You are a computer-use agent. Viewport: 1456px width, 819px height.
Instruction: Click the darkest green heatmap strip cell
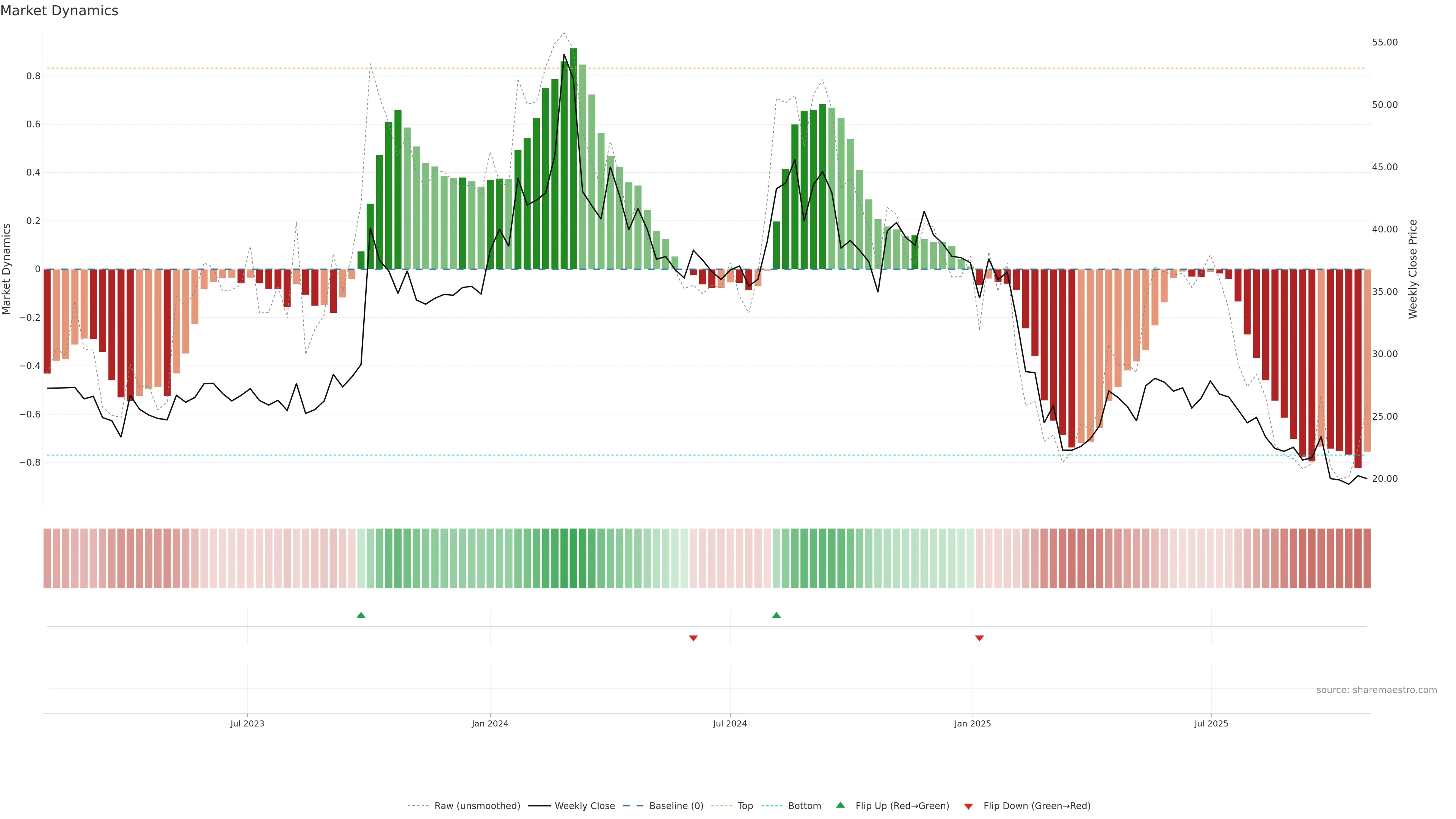[x=573, y=558]
